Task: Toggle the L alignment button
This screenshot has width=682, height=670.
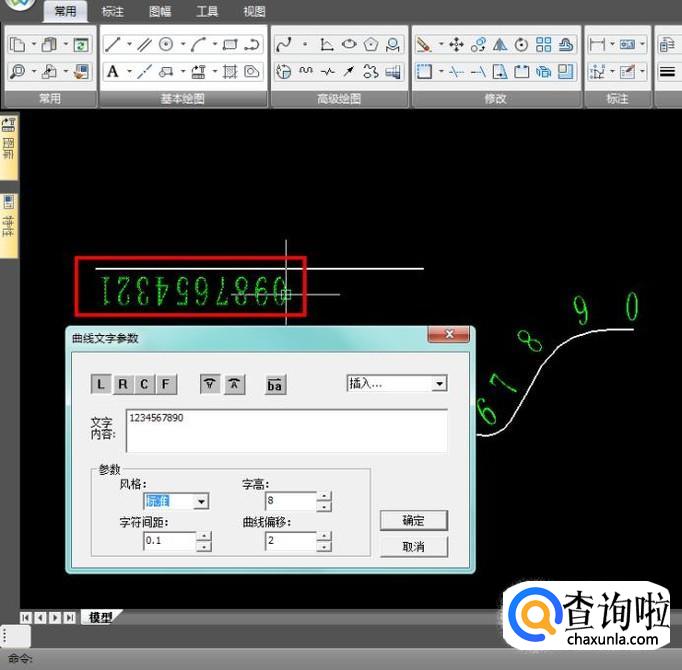Action: pyautogui.click(x=101, y=384)
